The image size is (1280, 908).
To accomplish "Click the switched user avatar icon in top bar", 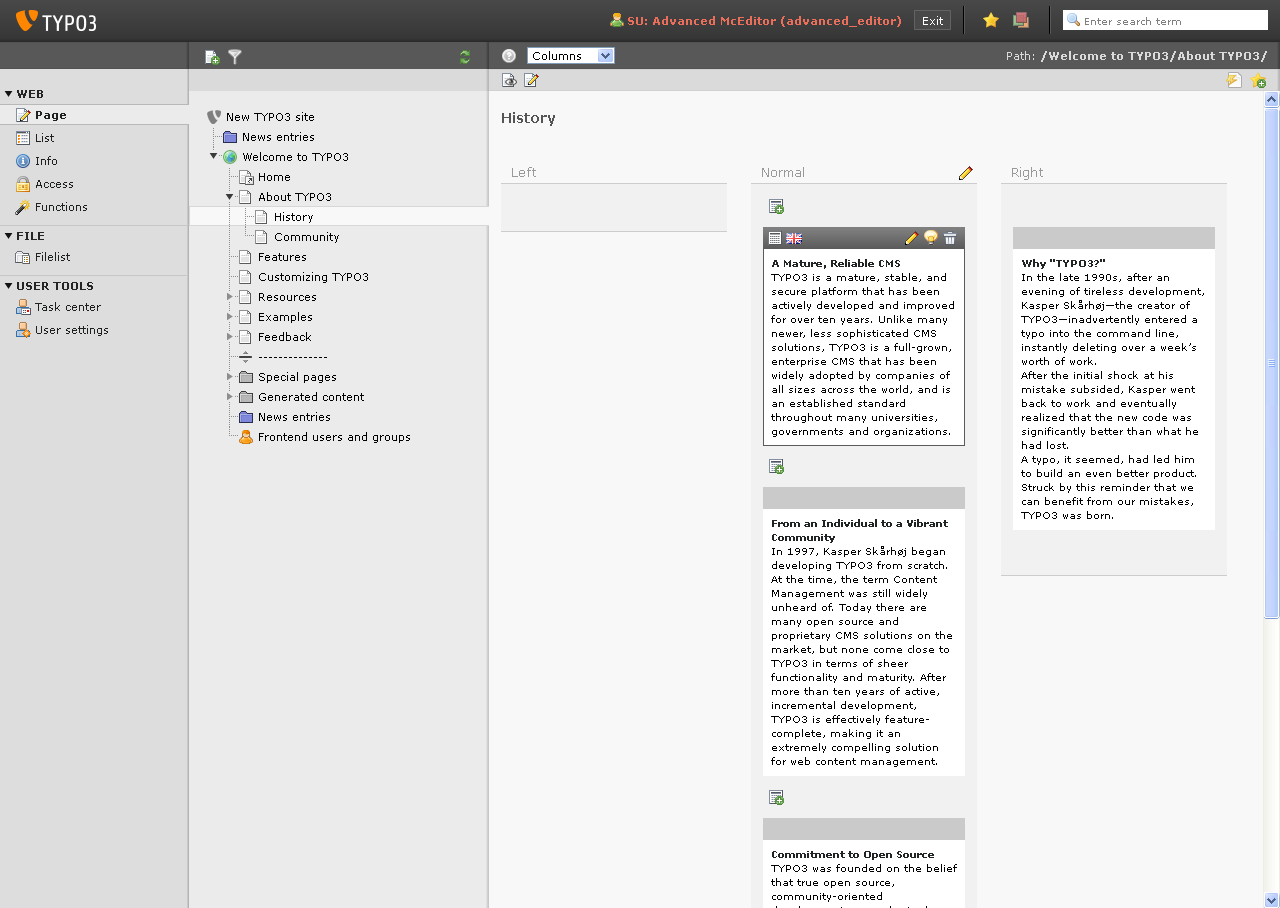I will [617, 20].
